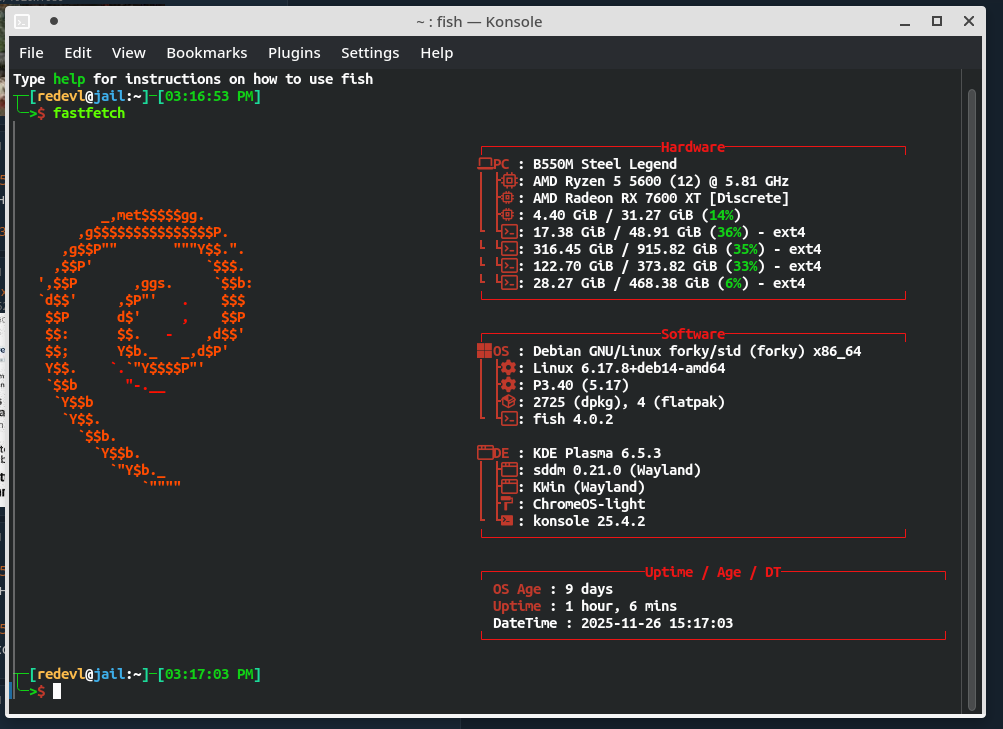Image resolution: width=1003 pixels, height=729 pixels.
Task: Click the first prompt timestamp 03:16:53 PM
Action: coord(209,97)
